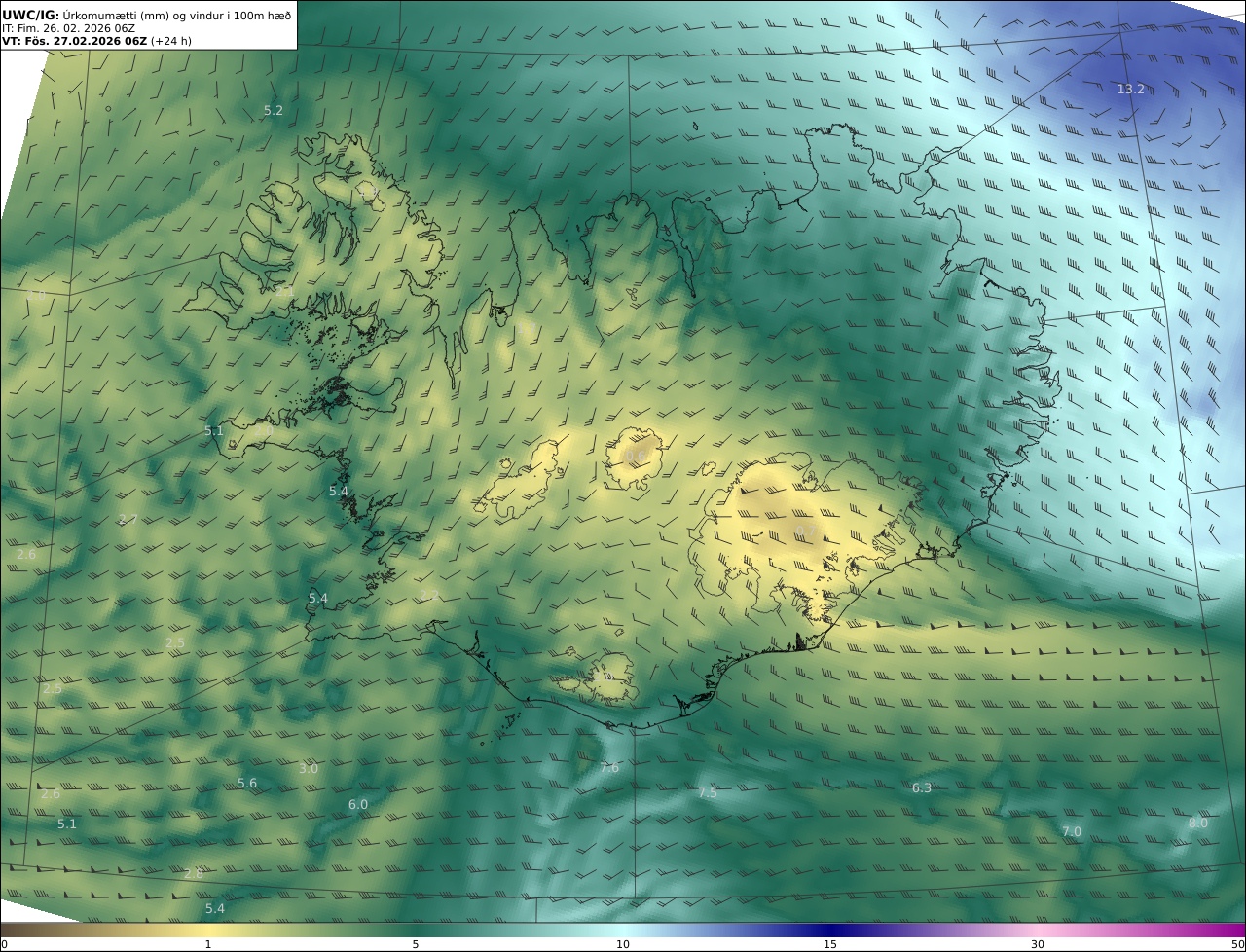Click the 5.6 value label on the map
The height and width of the screenshot is (952, 1246).
(x=247, y=783)
